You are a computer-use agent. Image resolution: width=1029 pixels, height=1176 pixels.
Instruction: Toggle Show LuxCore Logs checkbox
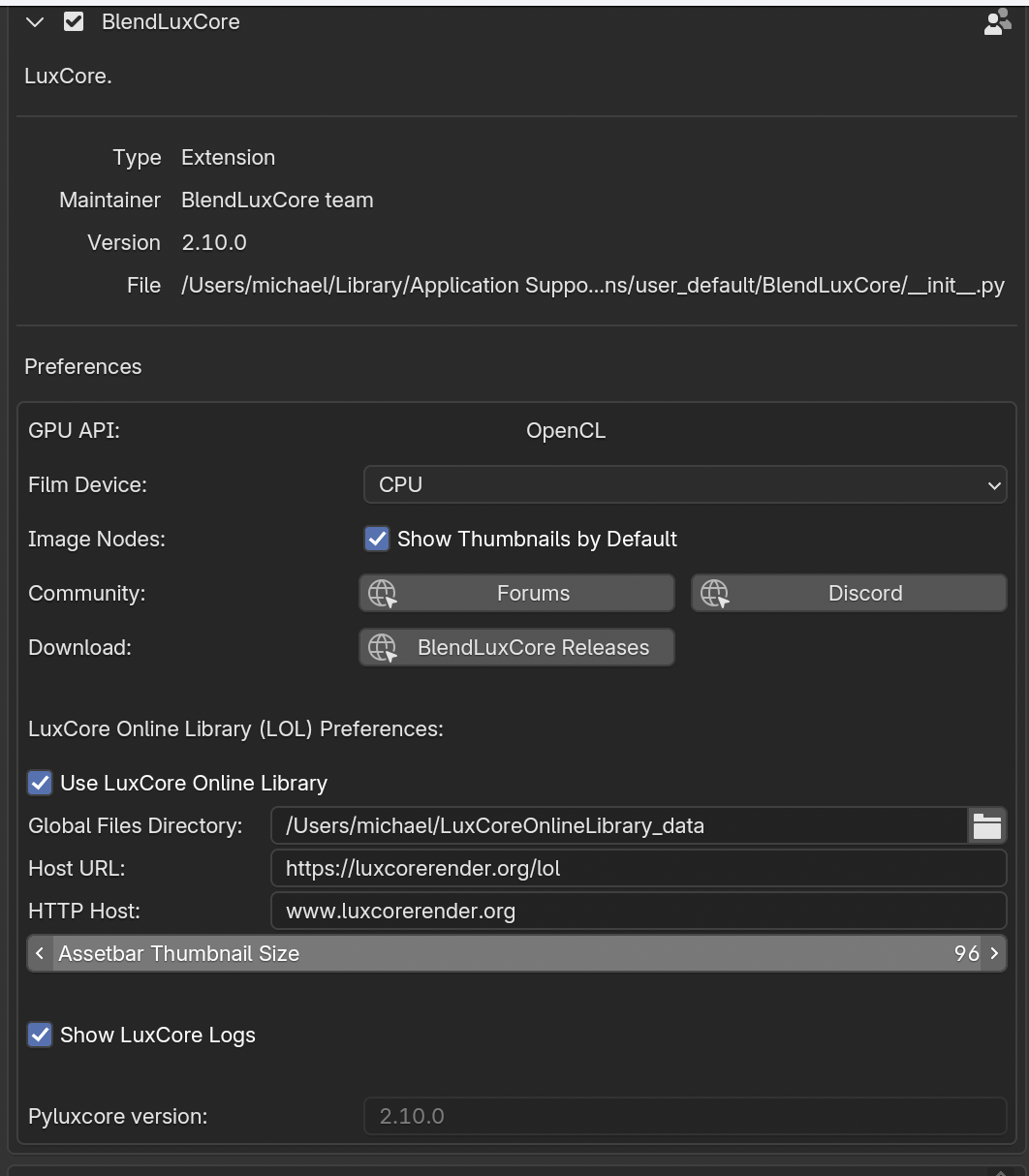(40, 1036)
